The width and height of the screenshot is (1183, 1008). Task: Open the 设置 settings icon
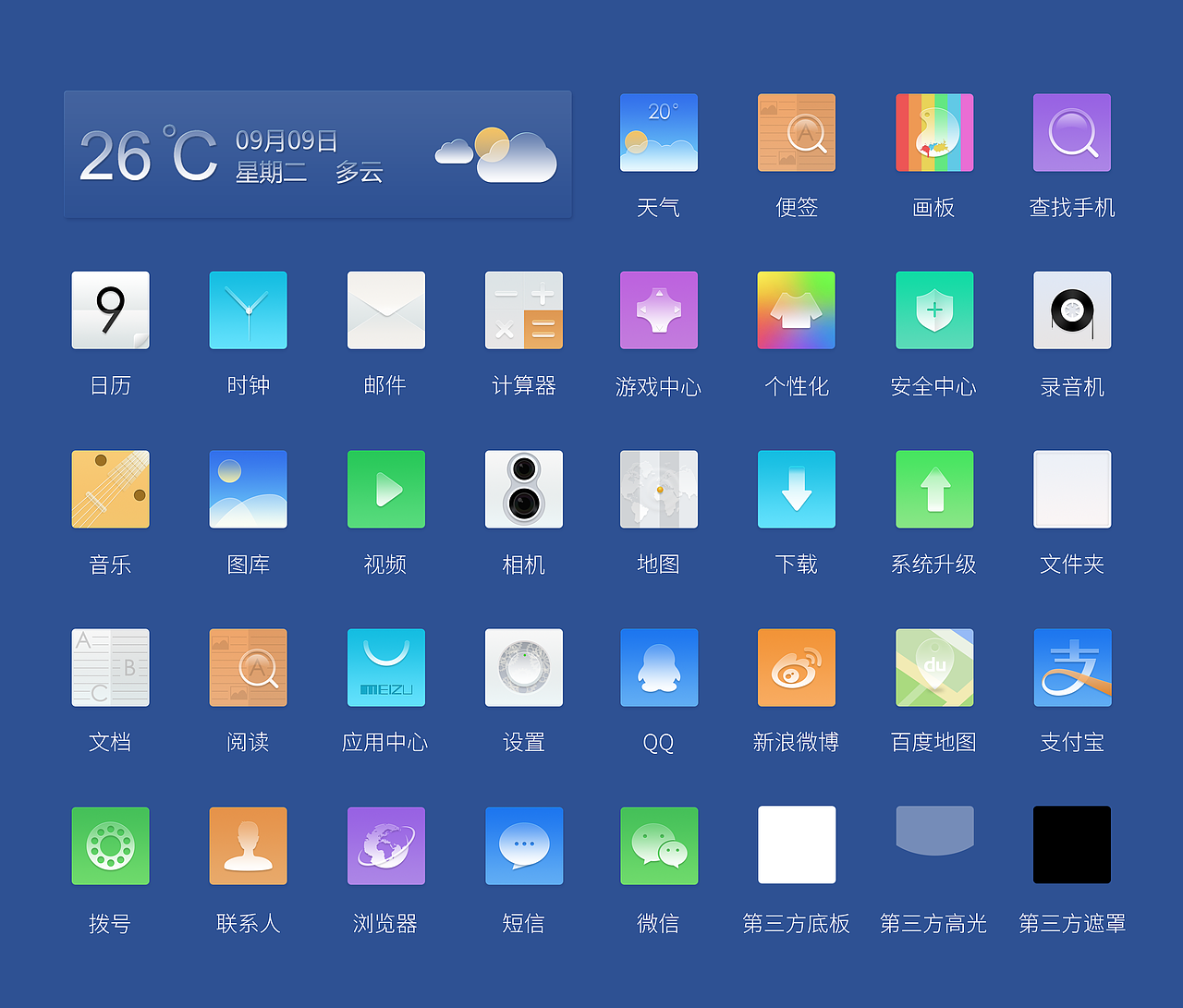pos(524,668)
